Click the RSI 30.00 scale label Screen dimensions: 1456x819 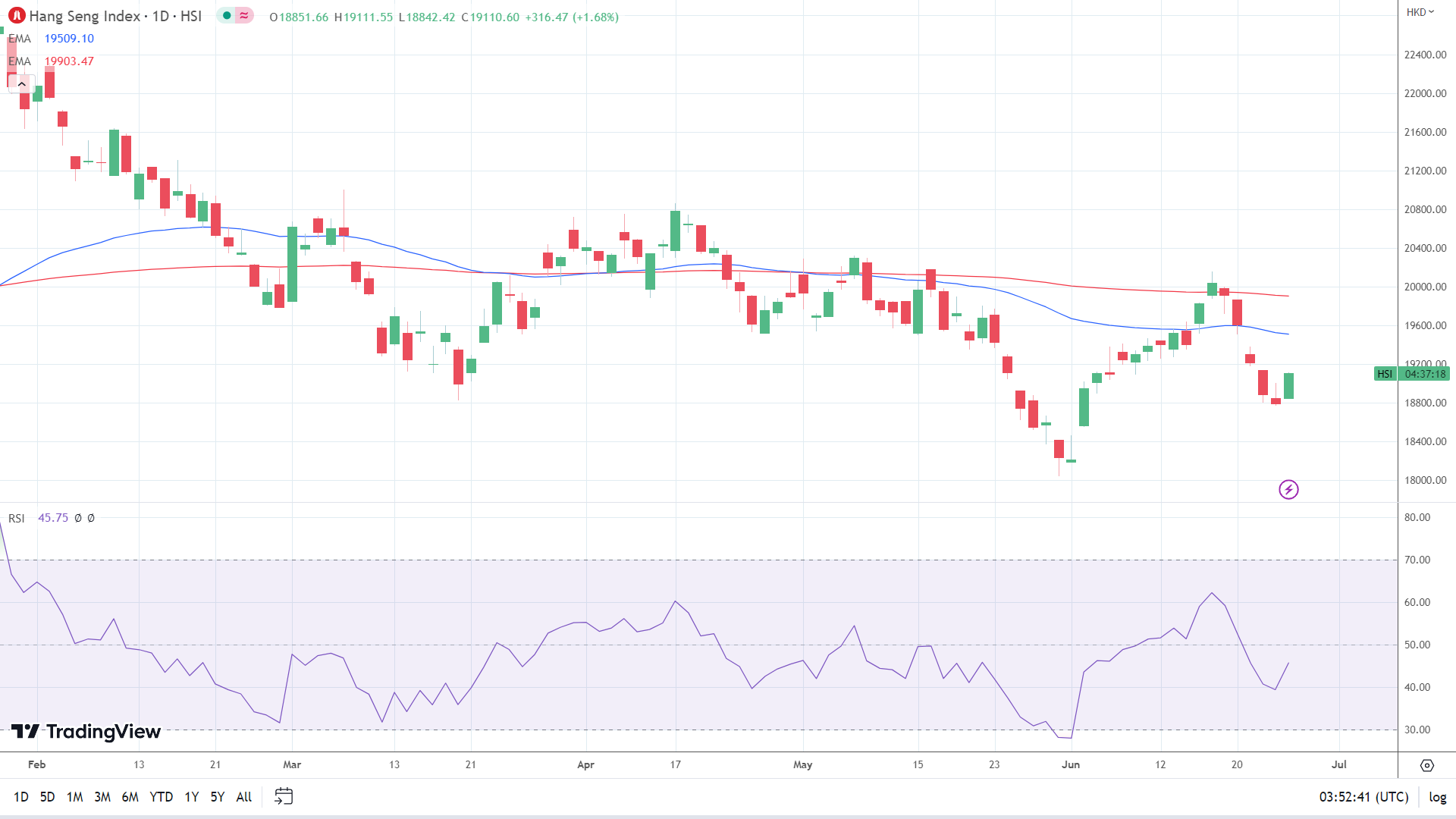1417,730
